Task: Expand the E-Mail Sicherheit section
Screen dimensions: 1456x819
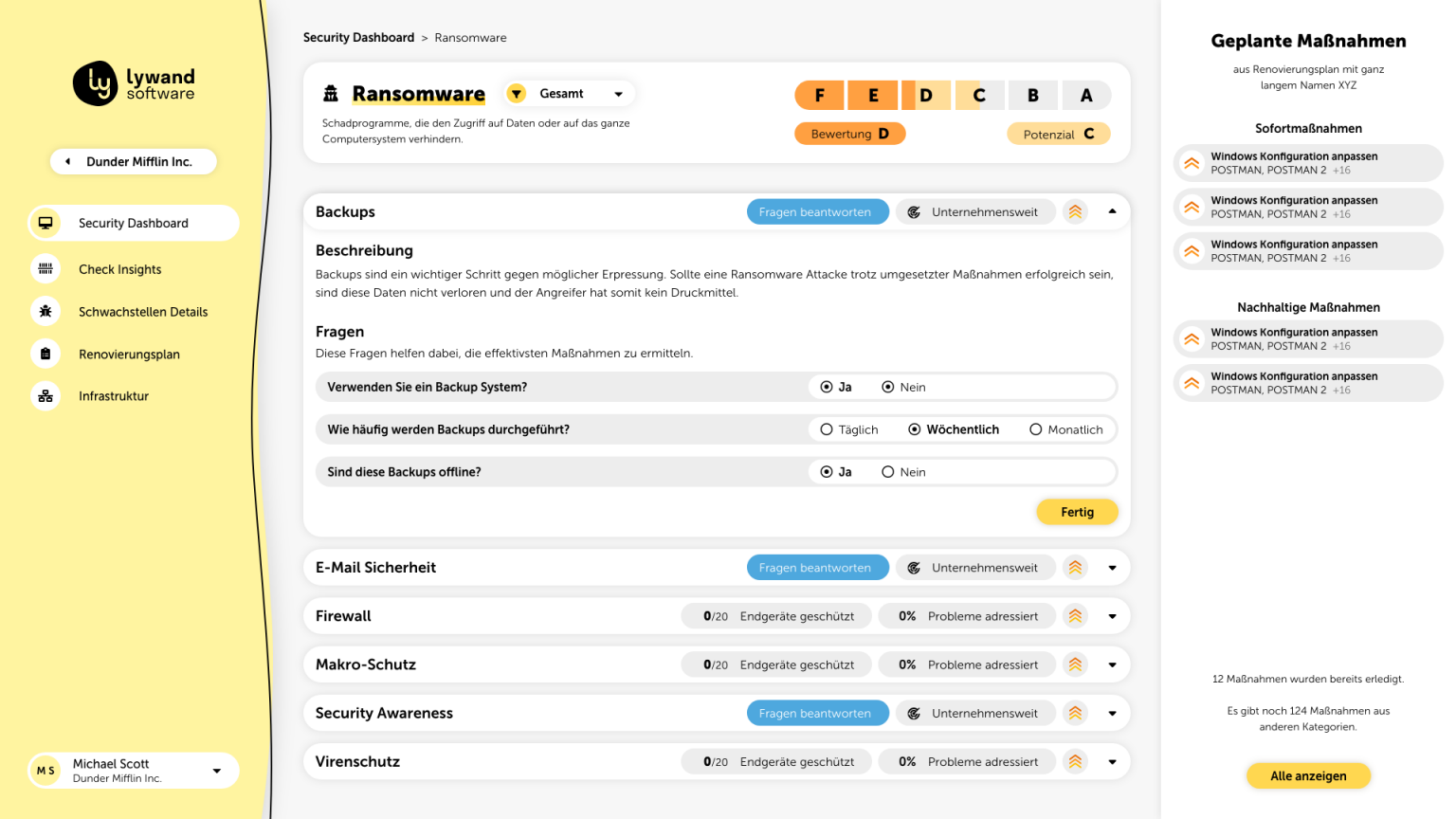Action: point(1112,568)
